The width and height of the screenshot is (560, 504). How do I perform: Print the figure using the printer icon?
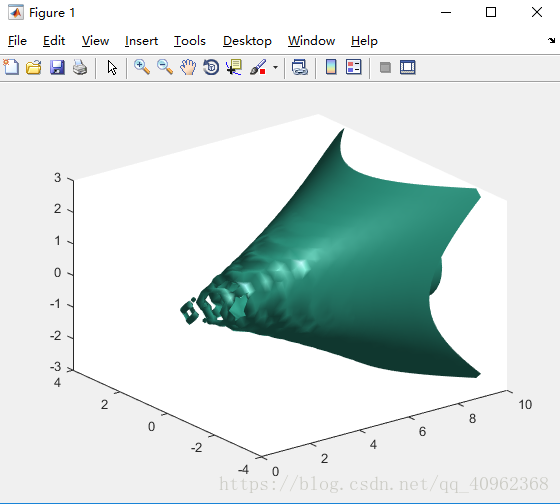tap(80, 67)
